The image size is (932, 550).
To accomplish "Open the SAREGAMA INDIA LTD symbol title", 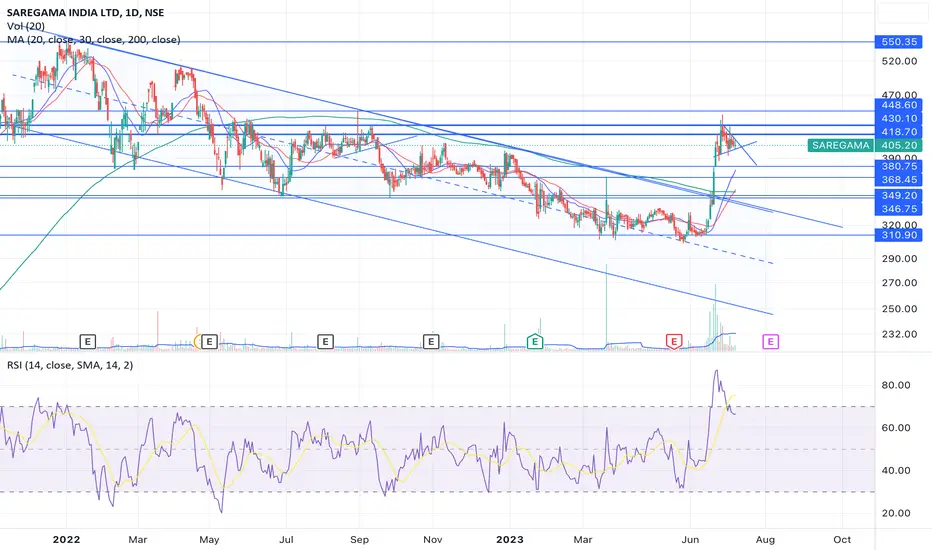I will [x=85, y=12].
